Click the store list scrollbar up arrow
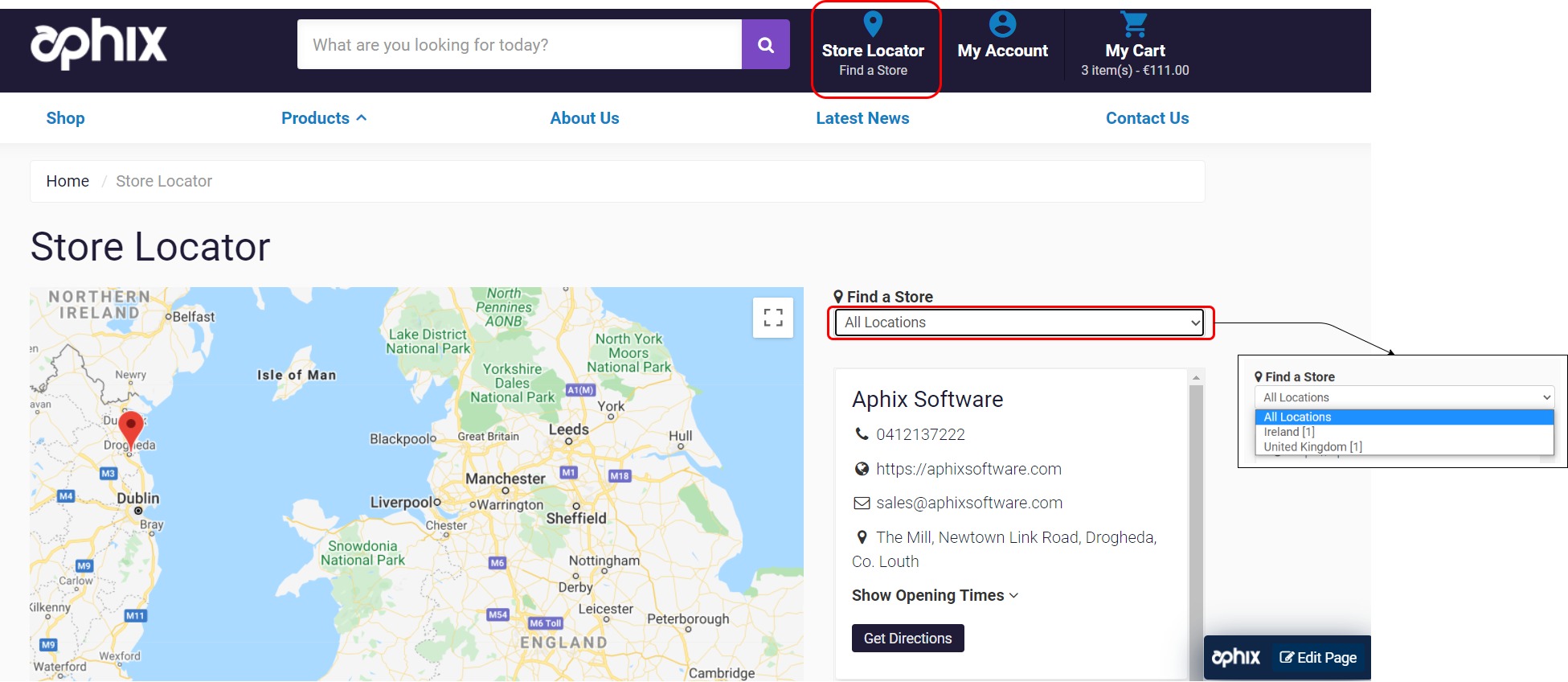 (1196, 377)
